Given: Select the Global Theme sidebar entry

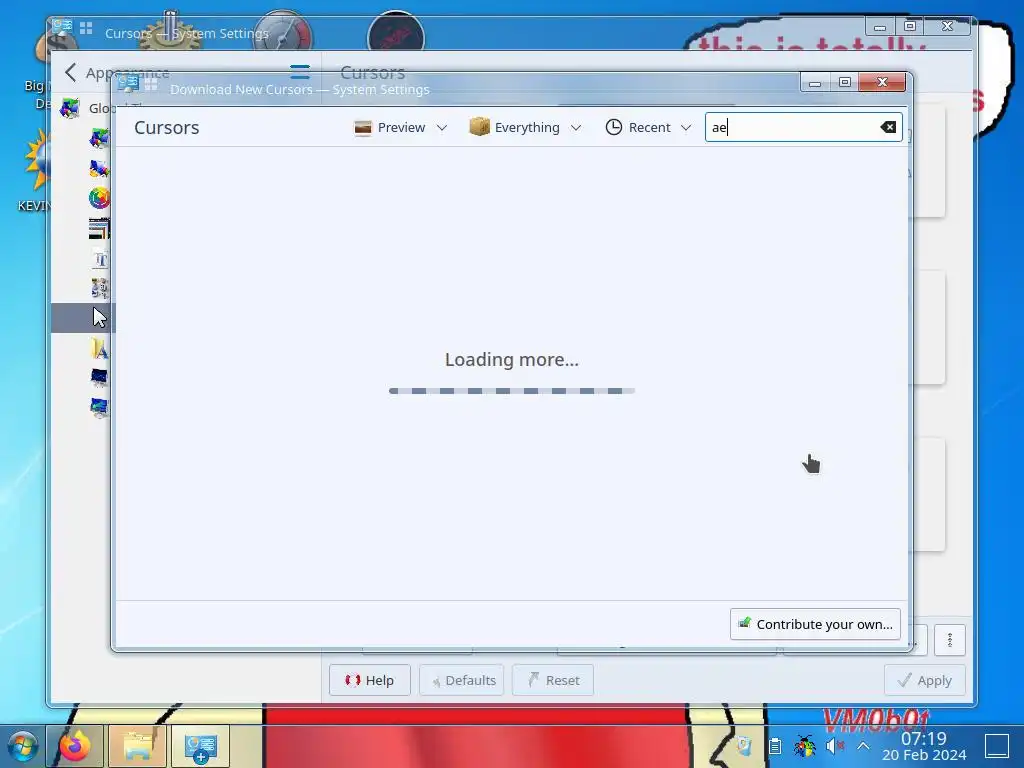Looking at the screenshot, I should coord(84,108).
